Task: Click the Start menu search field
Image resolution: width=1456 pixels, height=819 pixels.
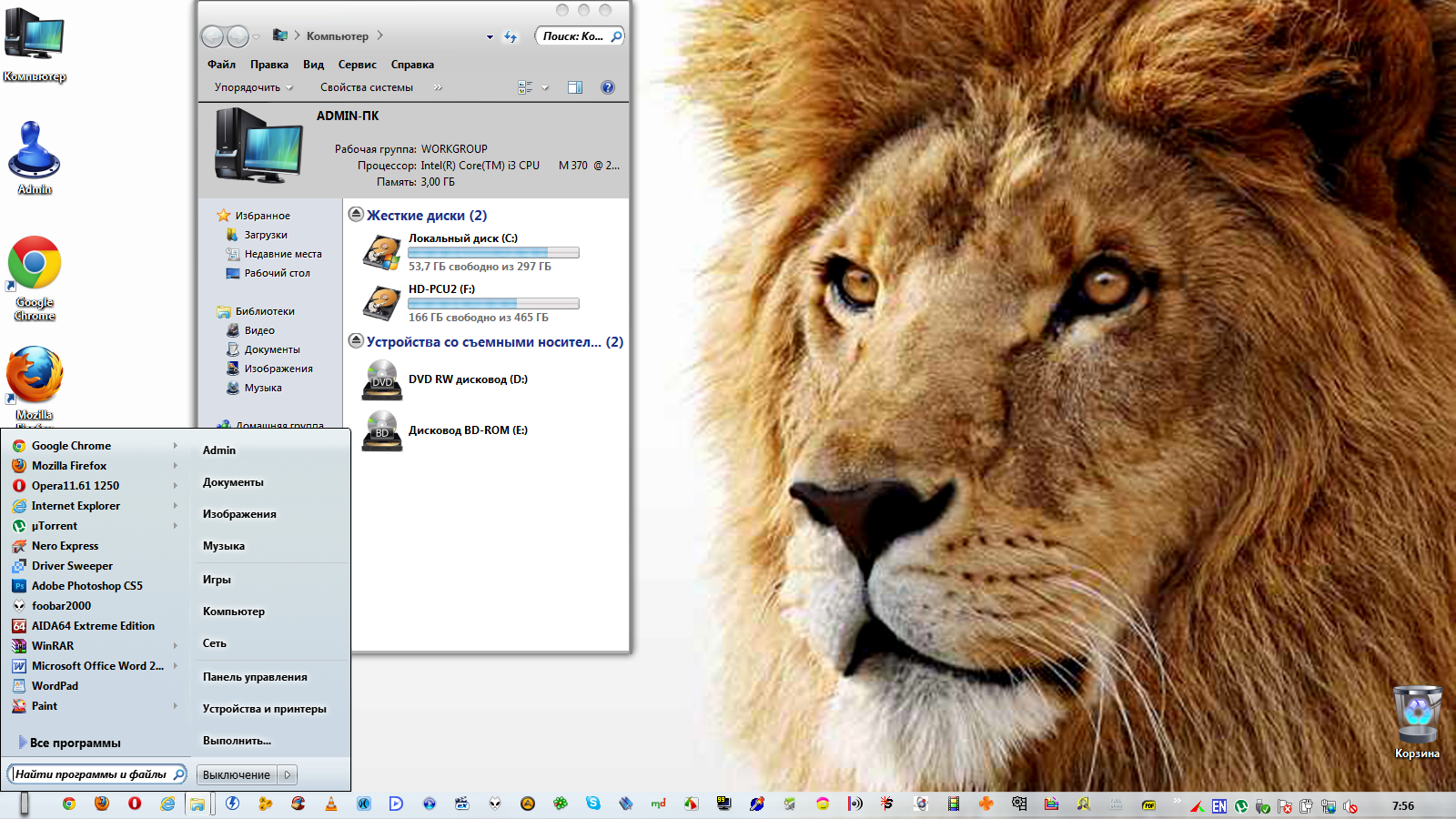Action: [91, 774]
